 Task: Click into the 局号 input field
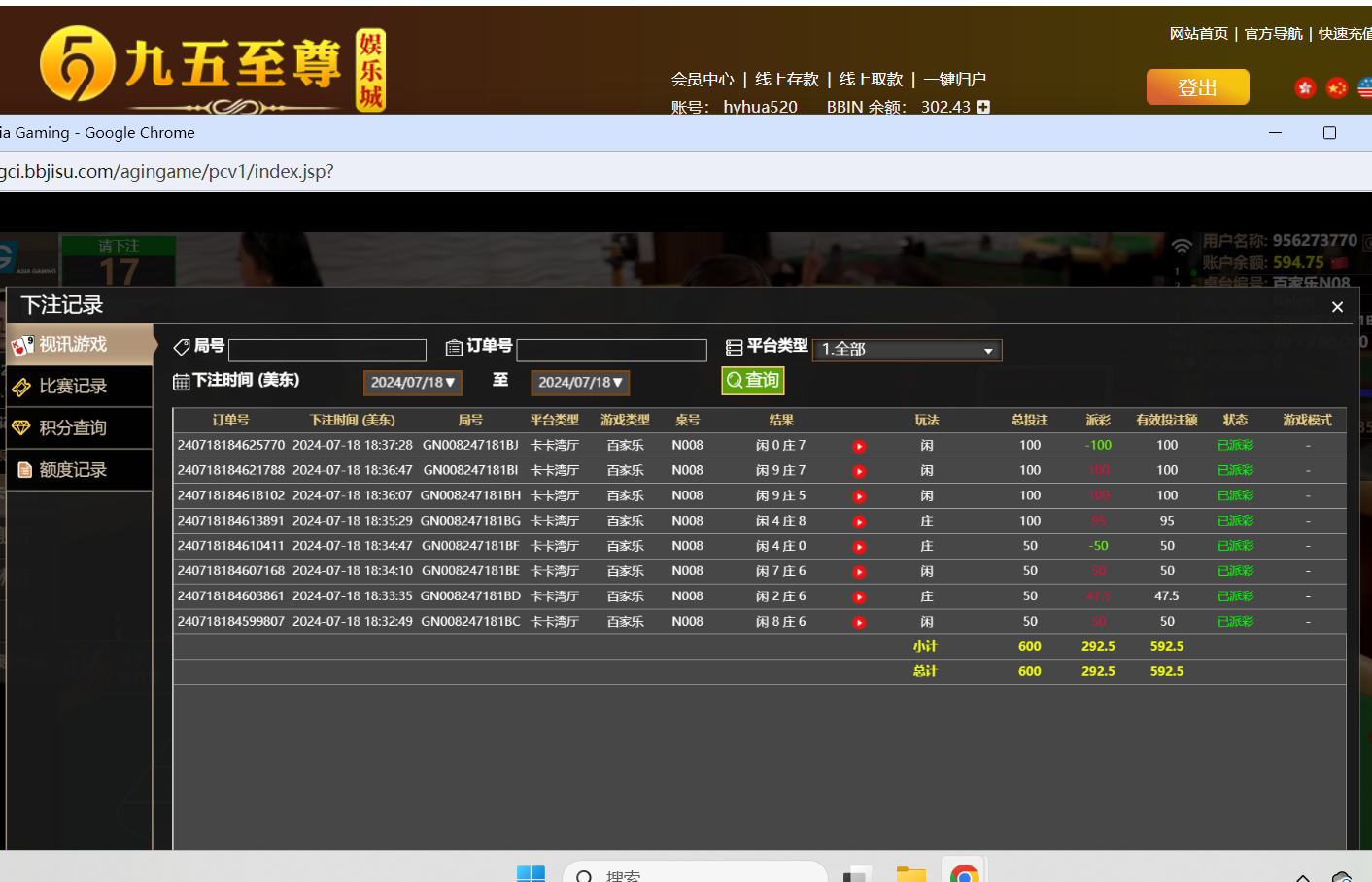[x=327, y=350]
